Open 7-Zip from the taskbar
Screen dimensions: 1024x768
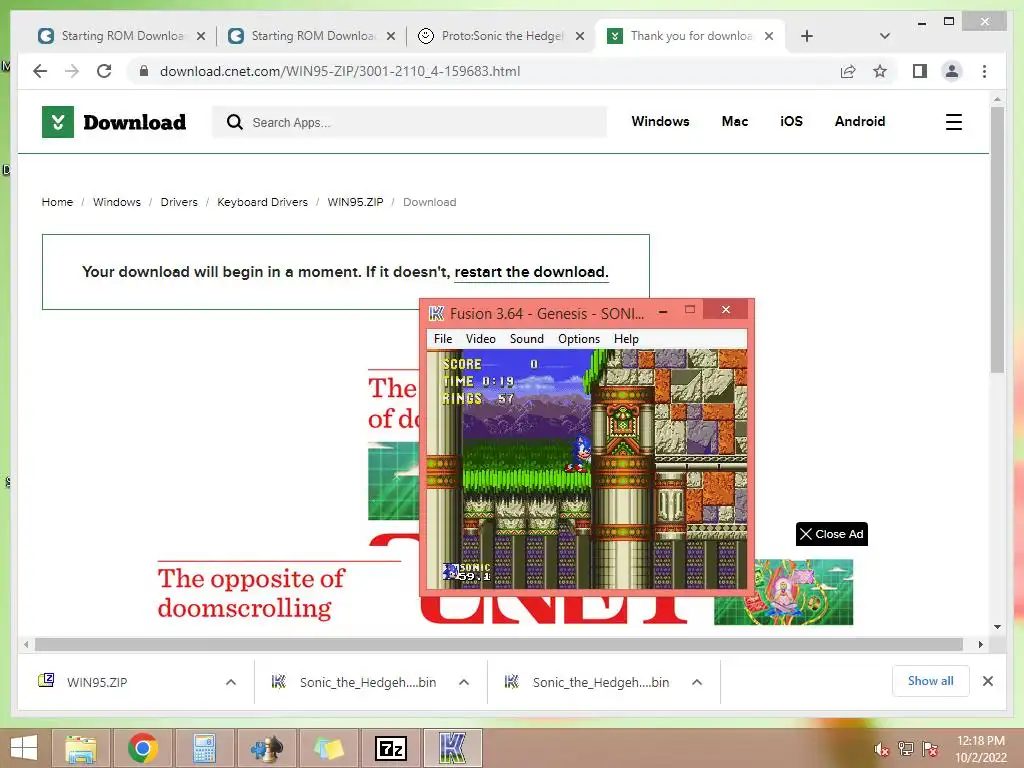pos(391,748)
